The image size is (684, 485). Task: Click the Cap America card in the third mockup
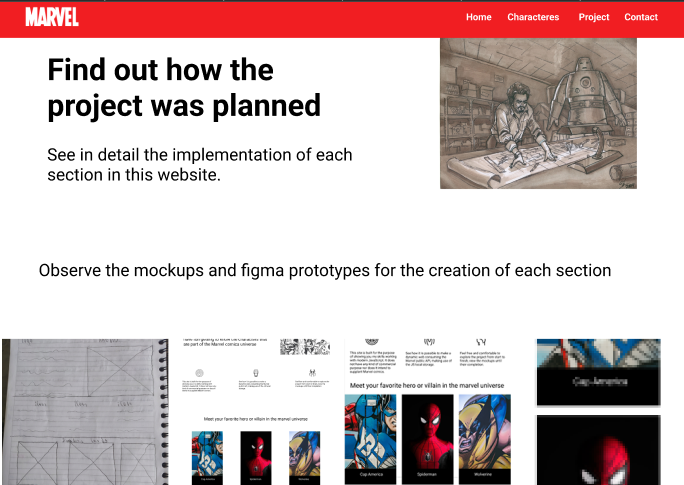pyautogui.click(x=370, y=439)
